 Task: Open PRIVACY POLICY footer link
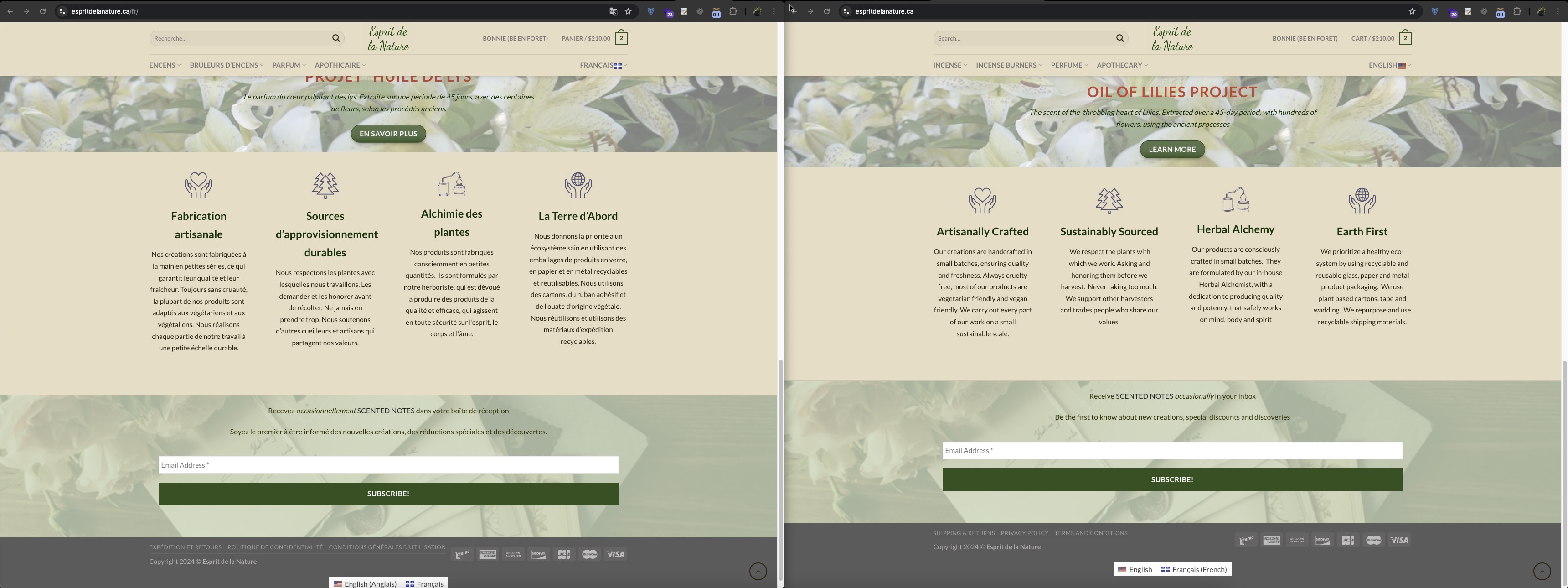[1024, 533]
